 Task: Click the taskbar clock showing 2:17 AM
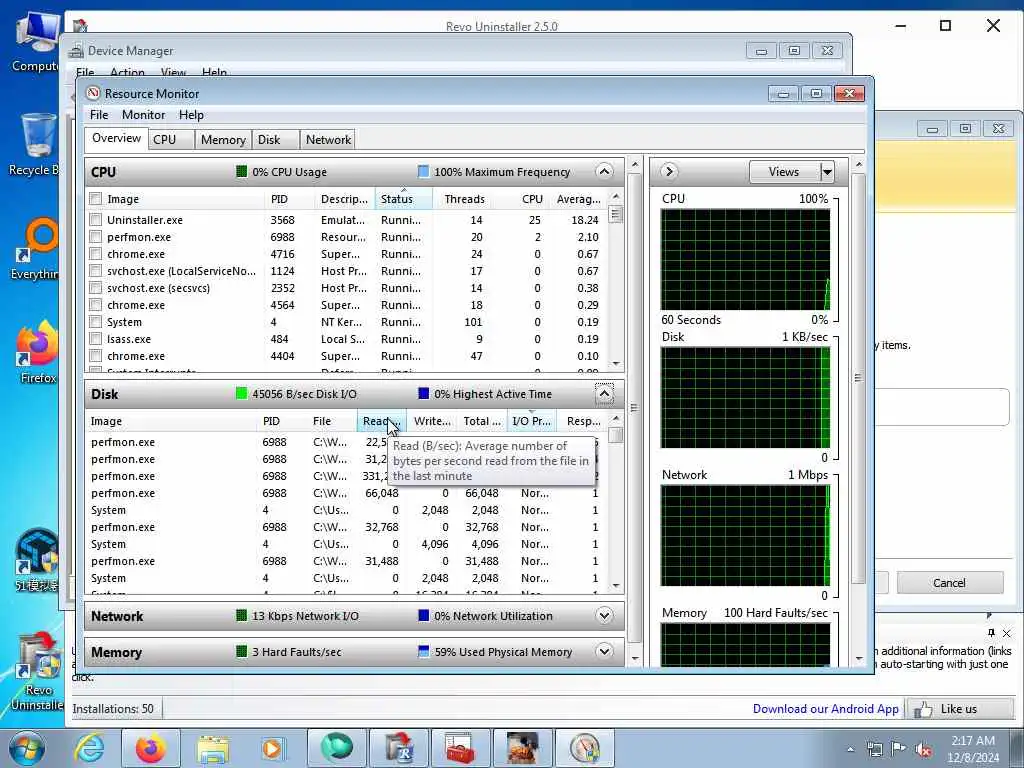973,749
